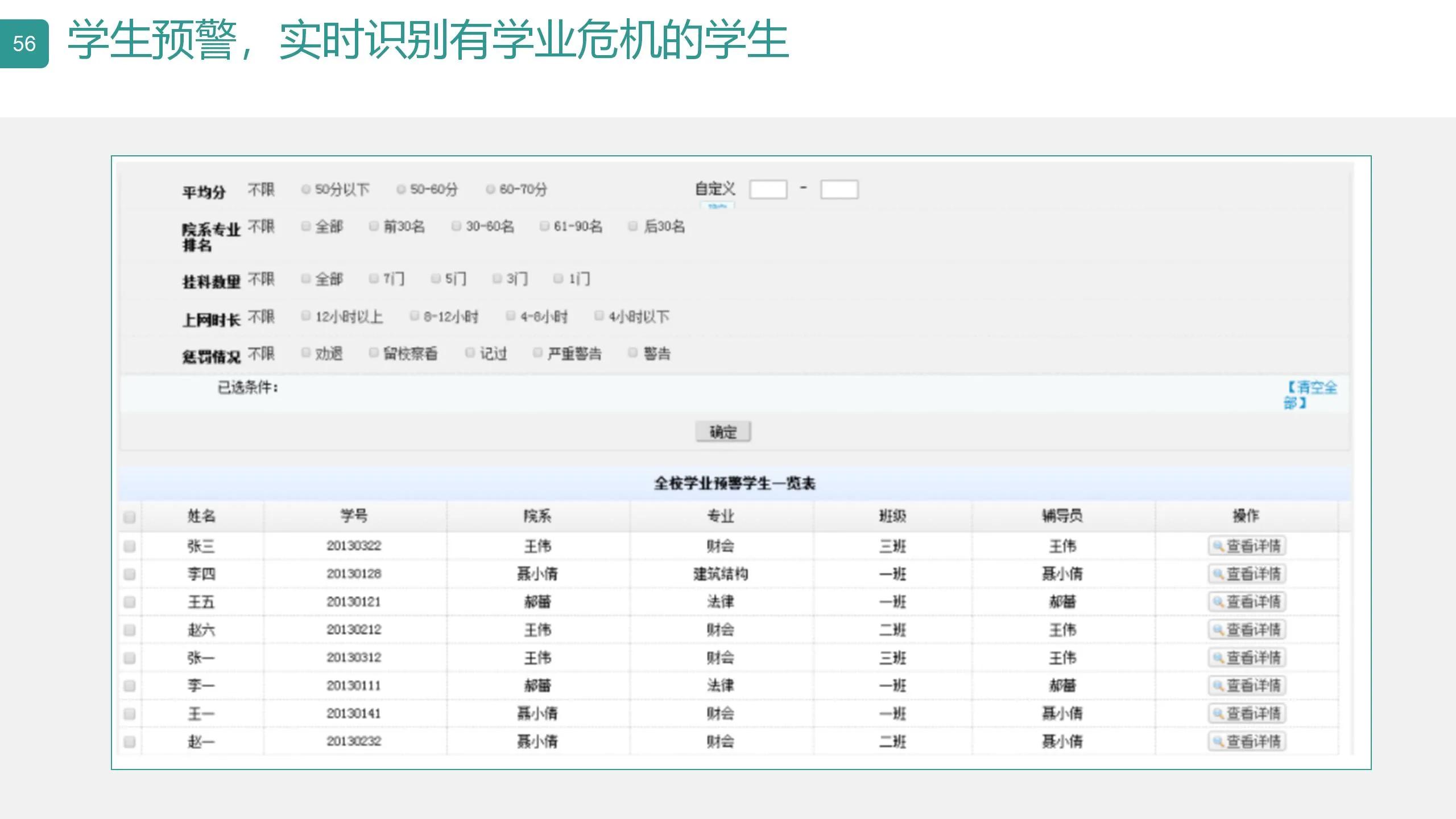Open view details for student 李一
Image resolution: width=1456 pixels, height=819 pixels.
tap(1247, 685)
